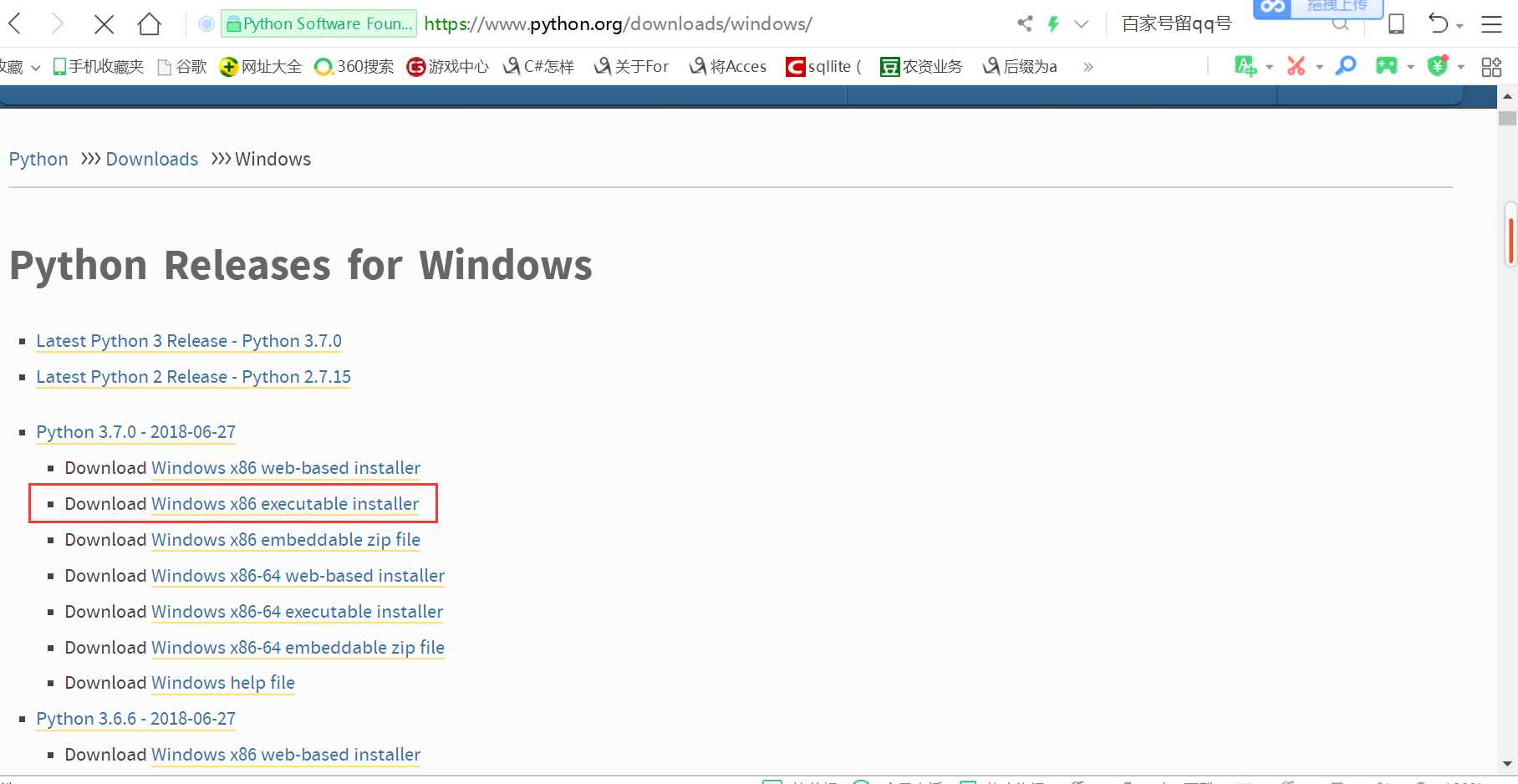Click the undo closed-tab icon
This screenshot has height=784, width=1518.
(x=1438, y=23)
